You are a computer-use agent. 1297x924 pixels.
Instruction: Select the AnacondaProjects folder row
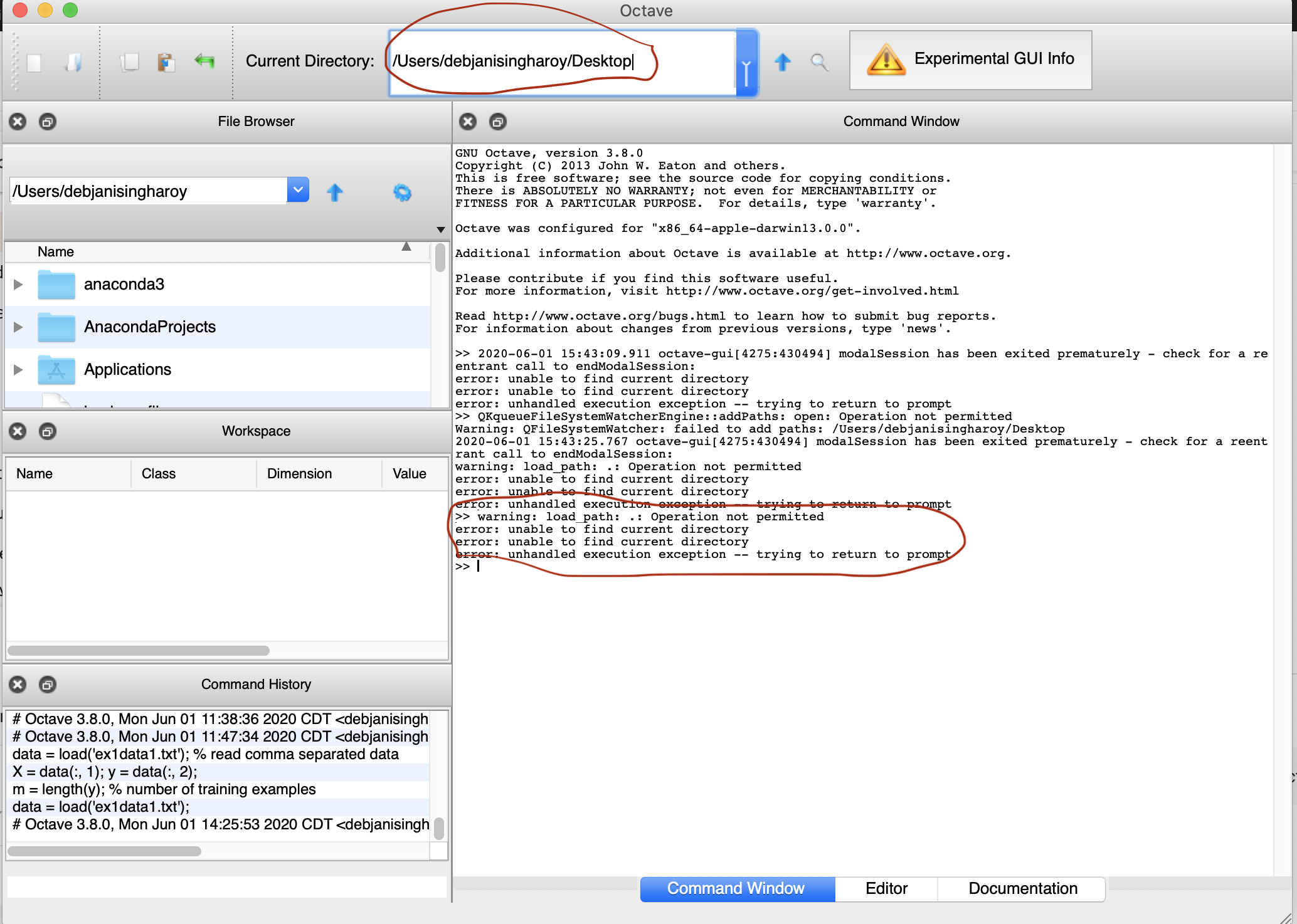(218, 327)
